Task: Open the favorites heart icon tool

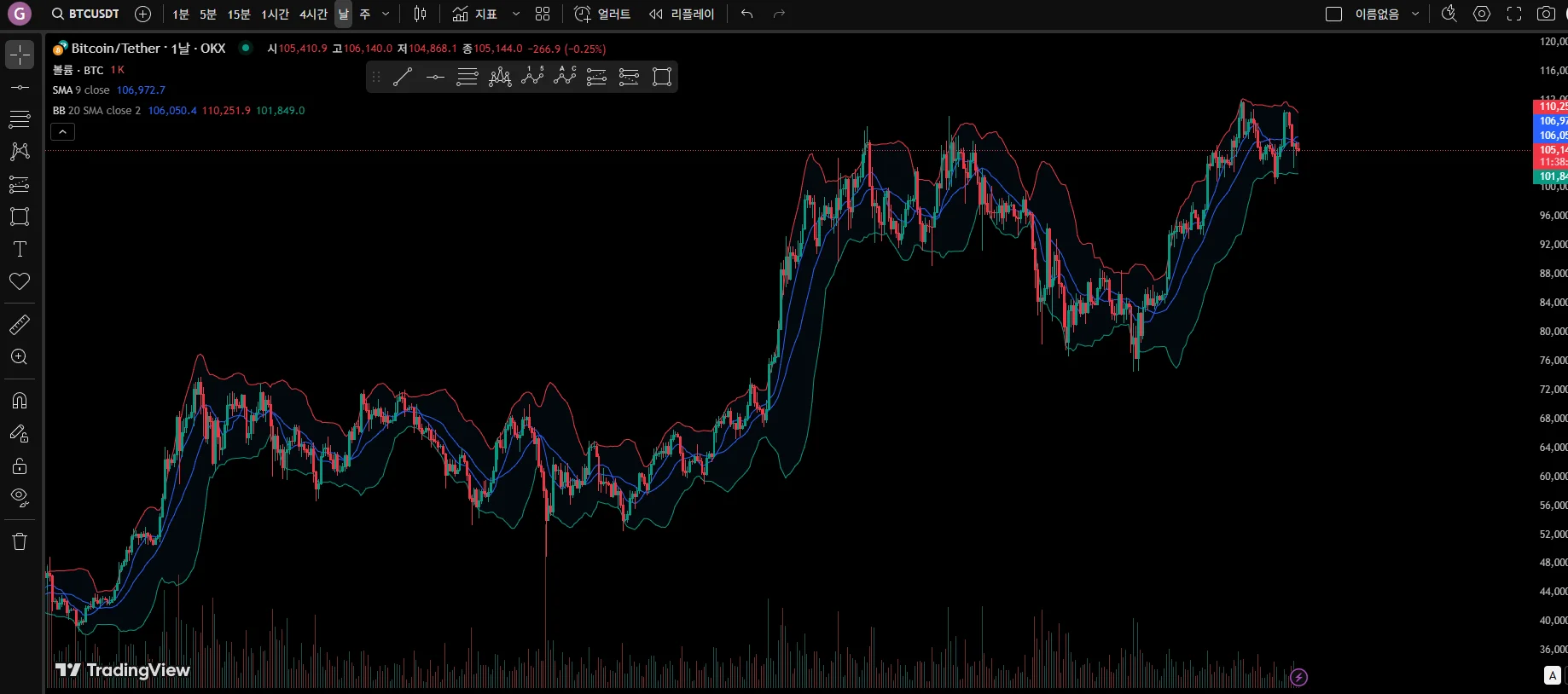Action: pos(20,281)
